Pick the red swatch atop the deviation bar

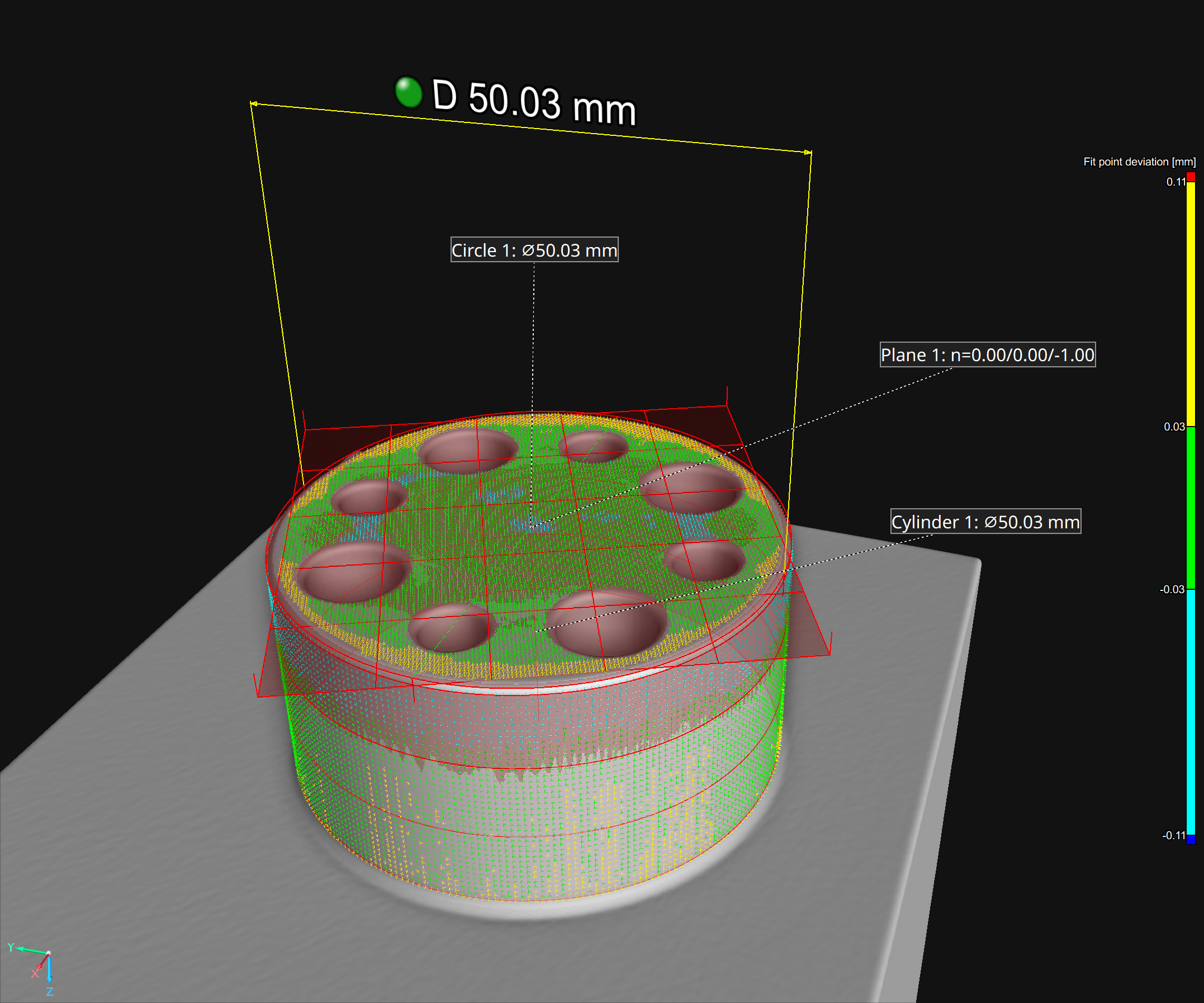1191,177
